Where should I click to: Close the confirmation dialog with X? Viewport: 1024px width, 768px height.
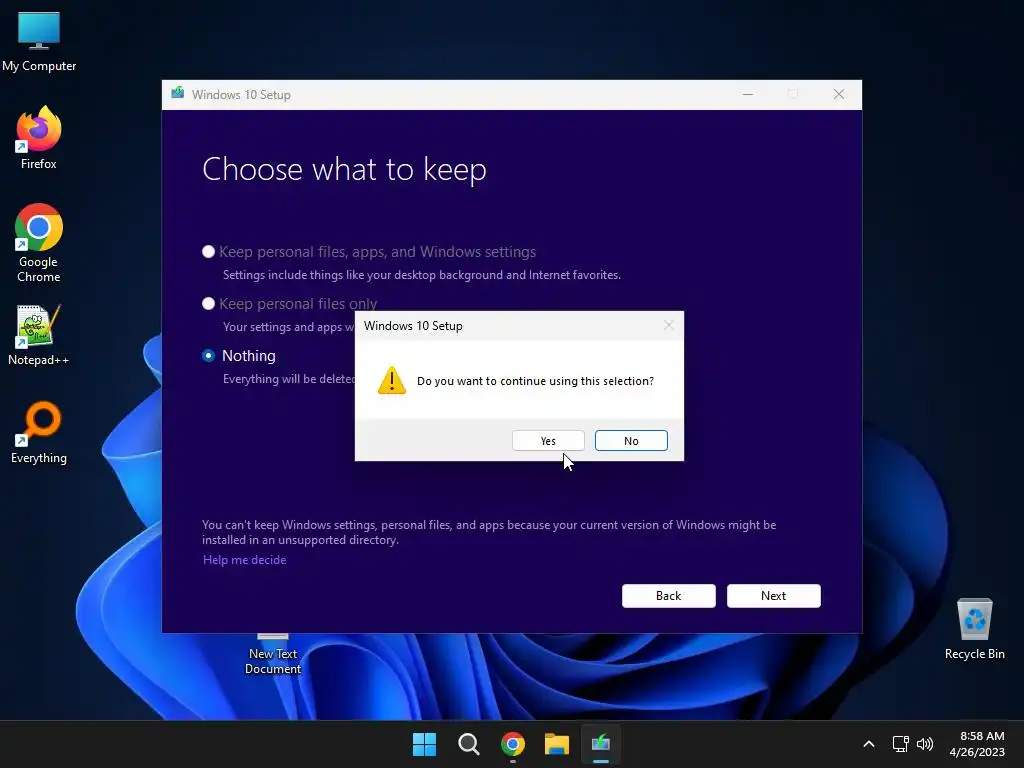click(668, 325)
